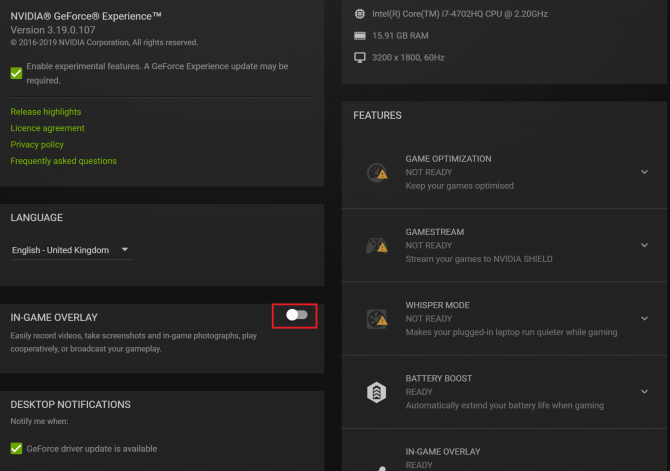
Task: Click In-Game Overlay title in Features list
Action: [x=443, y=451]
